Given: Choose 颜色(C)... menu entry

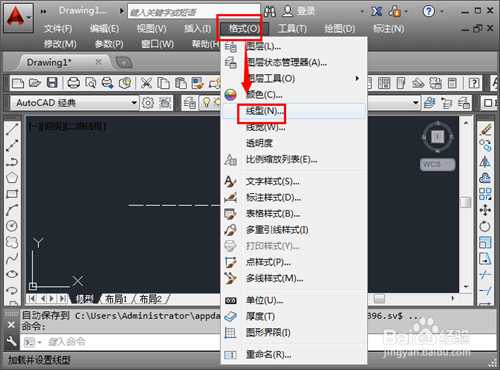Looking at the screenshot, I should (294, 95).
